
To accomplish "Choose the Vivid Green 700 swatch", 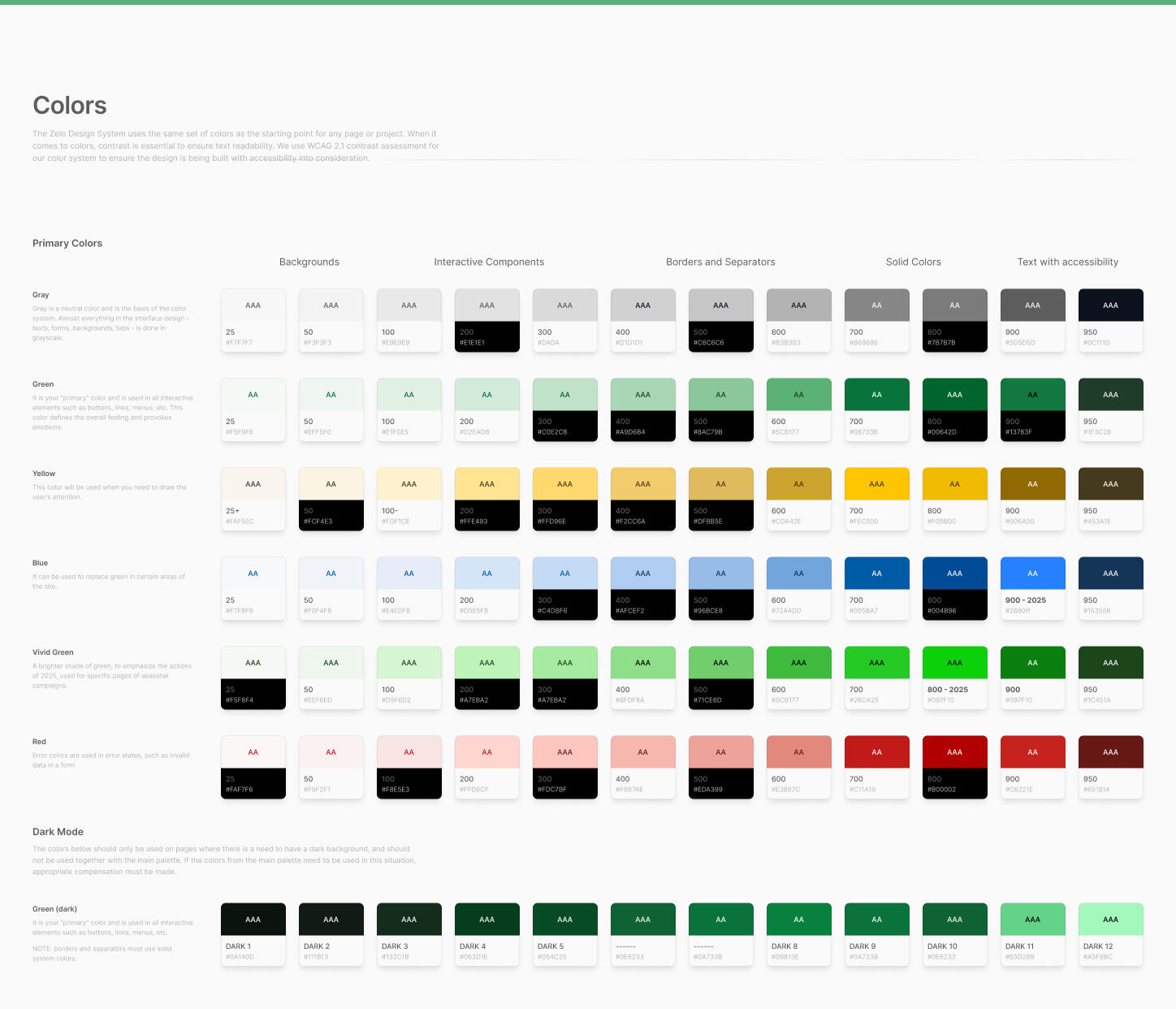I will pos(877,678).
